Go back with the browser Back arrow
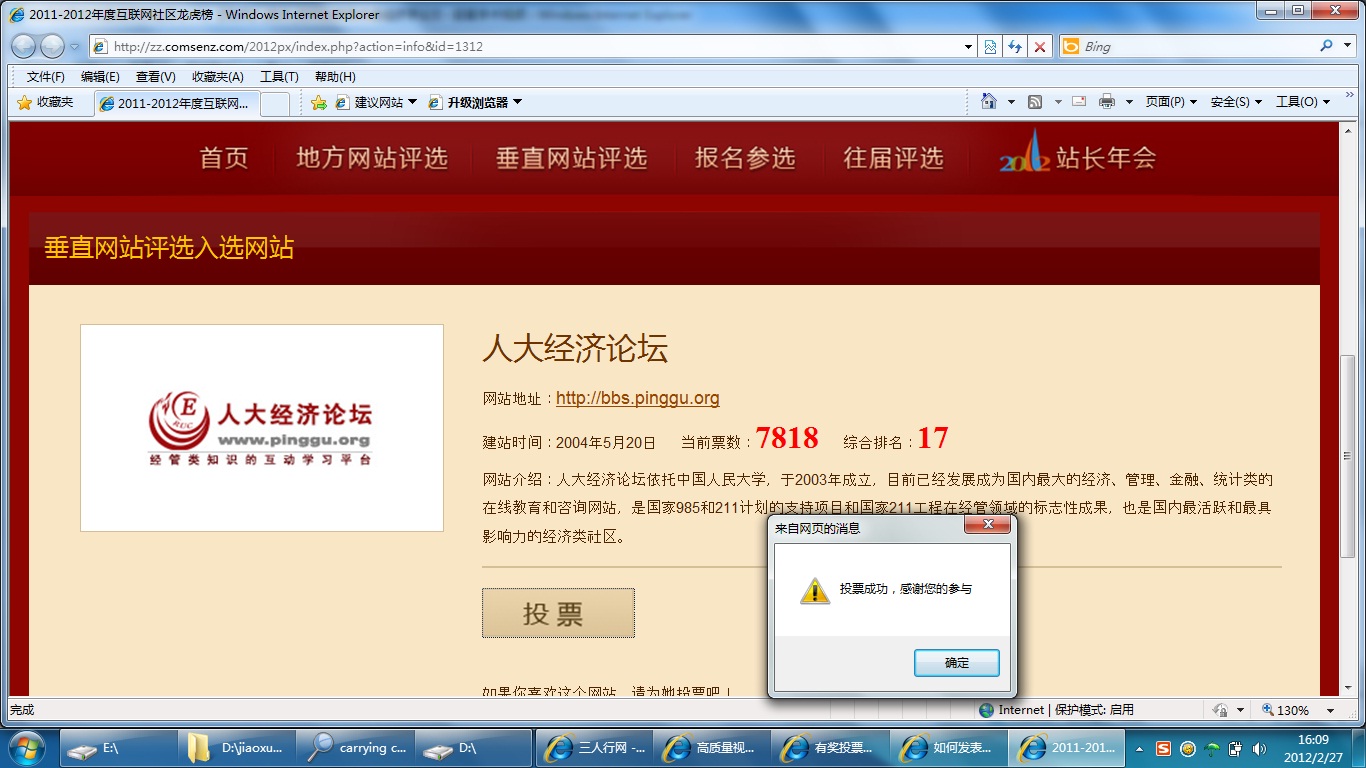The height and width of the screenshot is (768, 1366). click(x=24, y=46)
